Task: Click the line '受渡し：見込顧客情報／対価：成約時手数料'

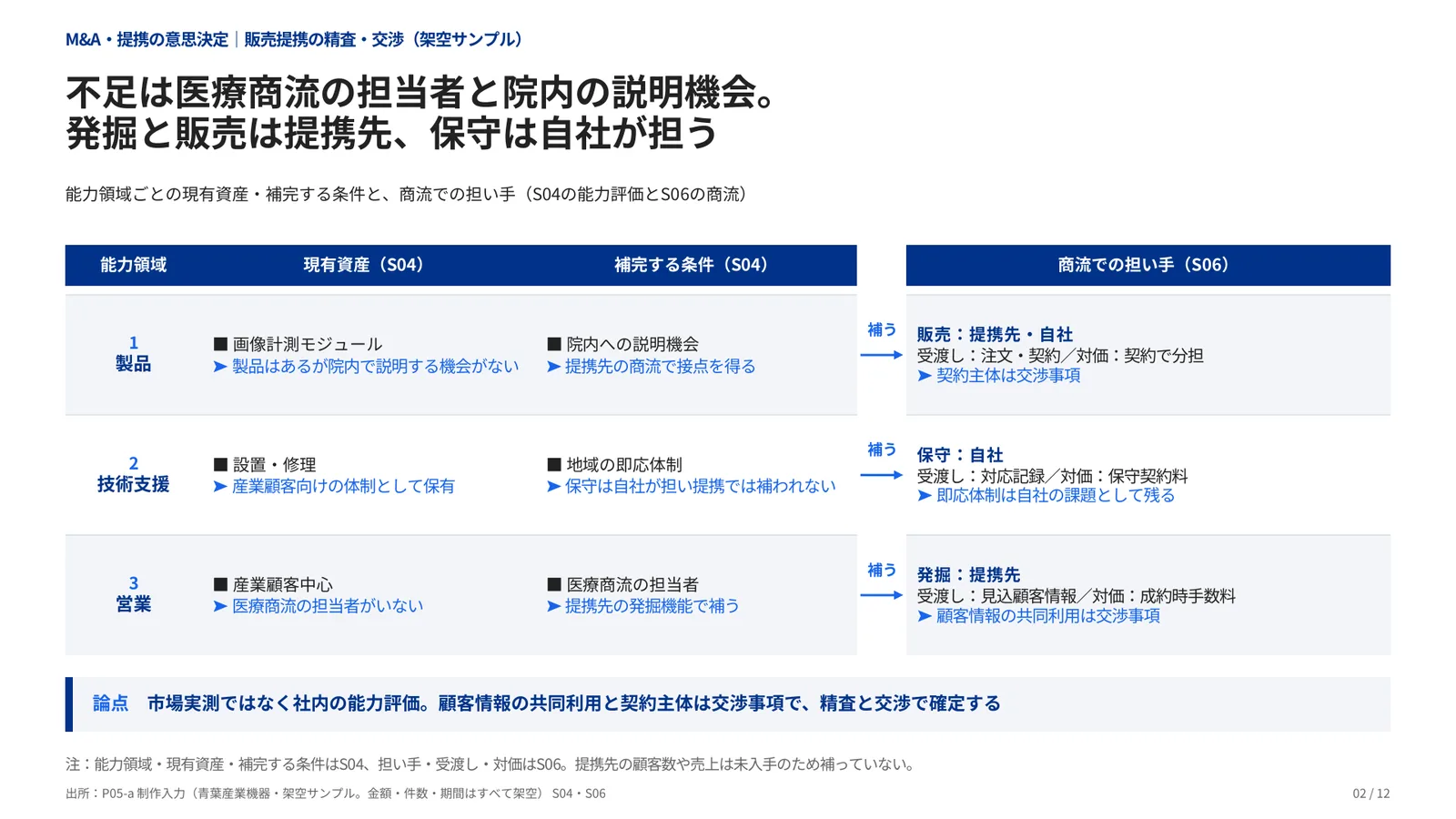Action: click(x=1076, y=596)
